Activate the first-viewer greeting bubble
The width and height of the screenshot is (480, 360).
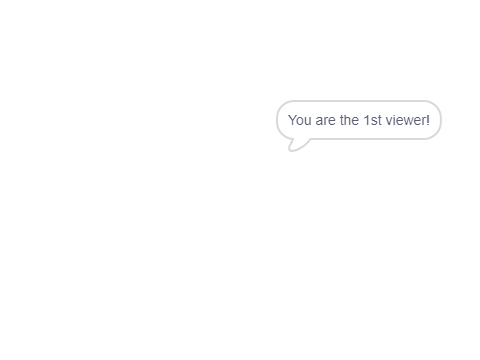pyautogui.click(x=359, y=120)
